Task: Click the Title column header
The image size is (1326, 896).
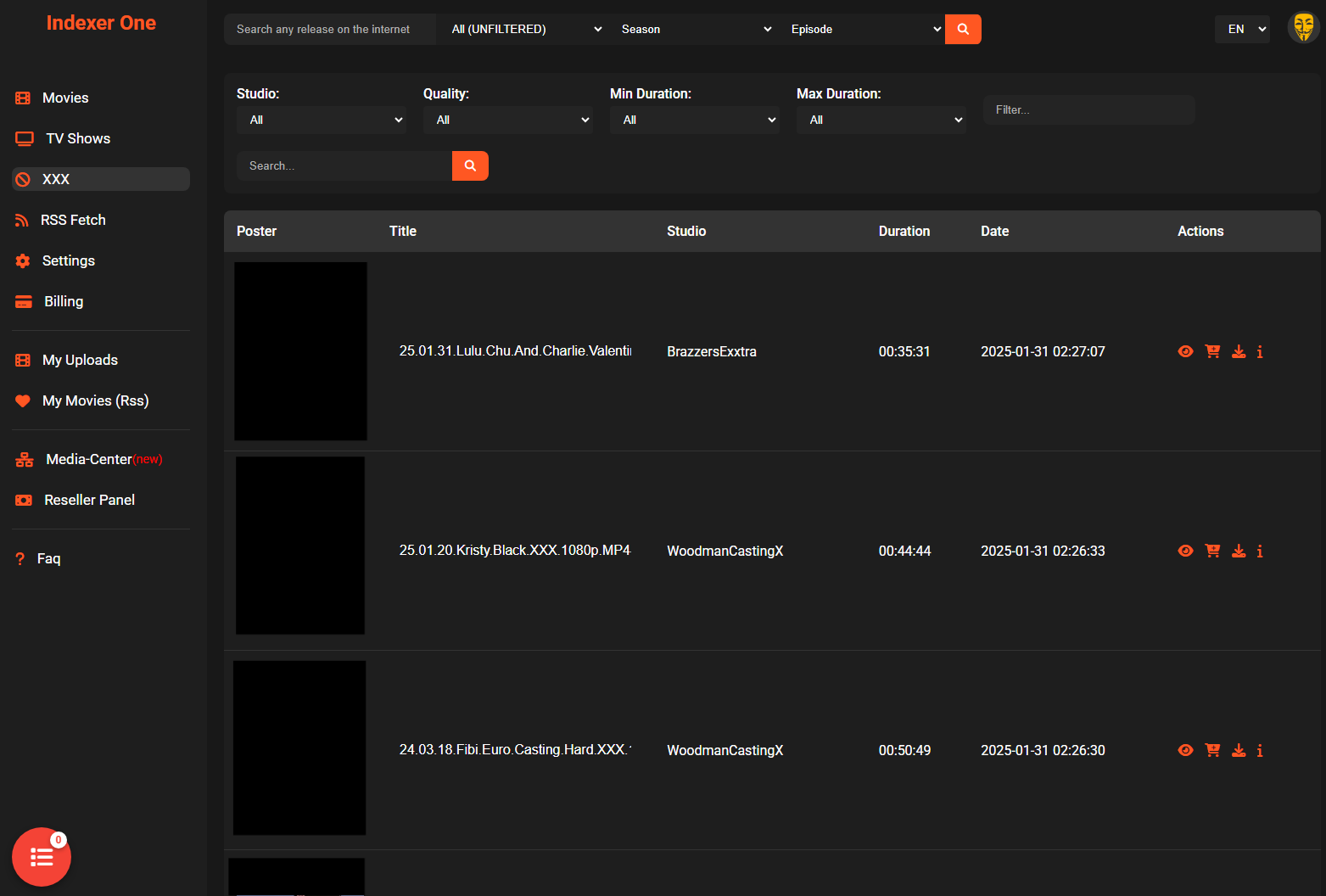Action: [403, 231]
